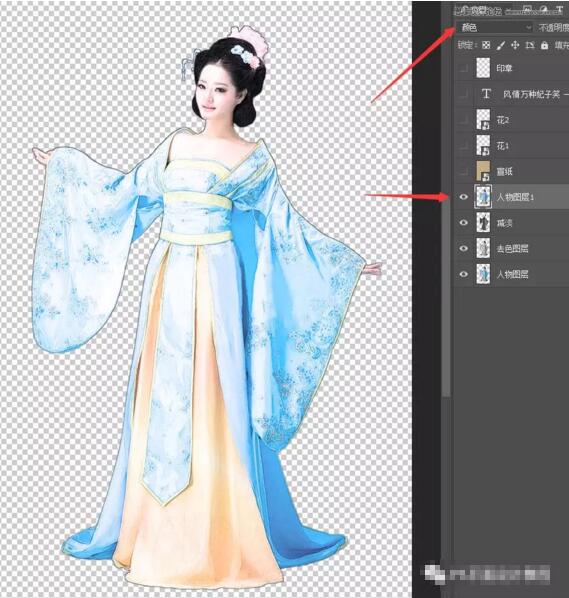Select the layer named 宣纸
The image size is (569, 598).
504,172
